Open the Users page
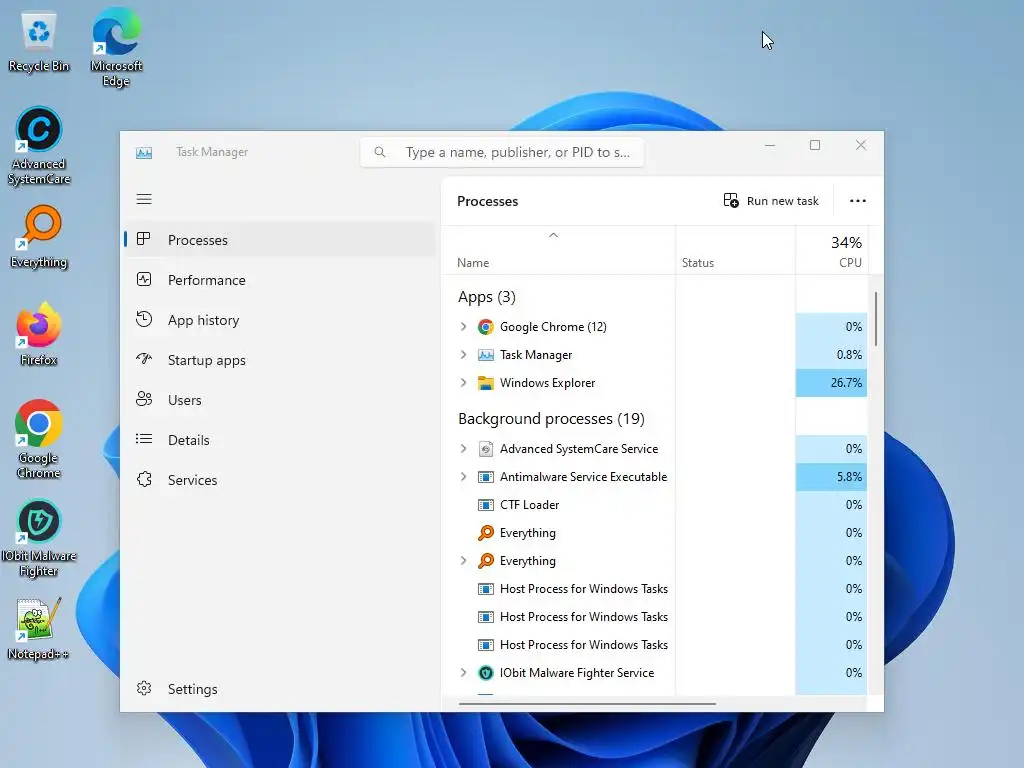Screen dimensions: 1024x768 [x=280, y=400]
